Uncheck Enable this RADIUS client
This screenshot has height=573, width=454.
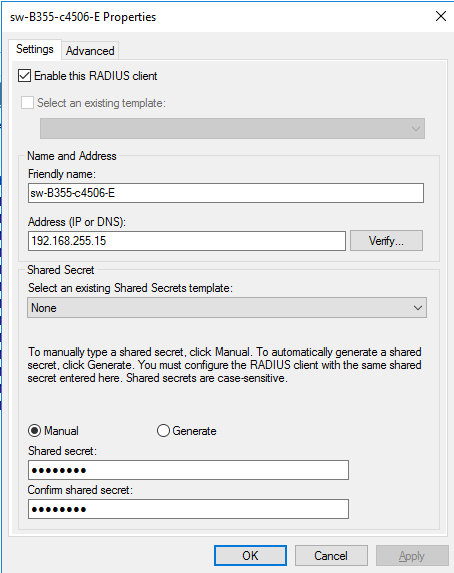coord(24,76)
